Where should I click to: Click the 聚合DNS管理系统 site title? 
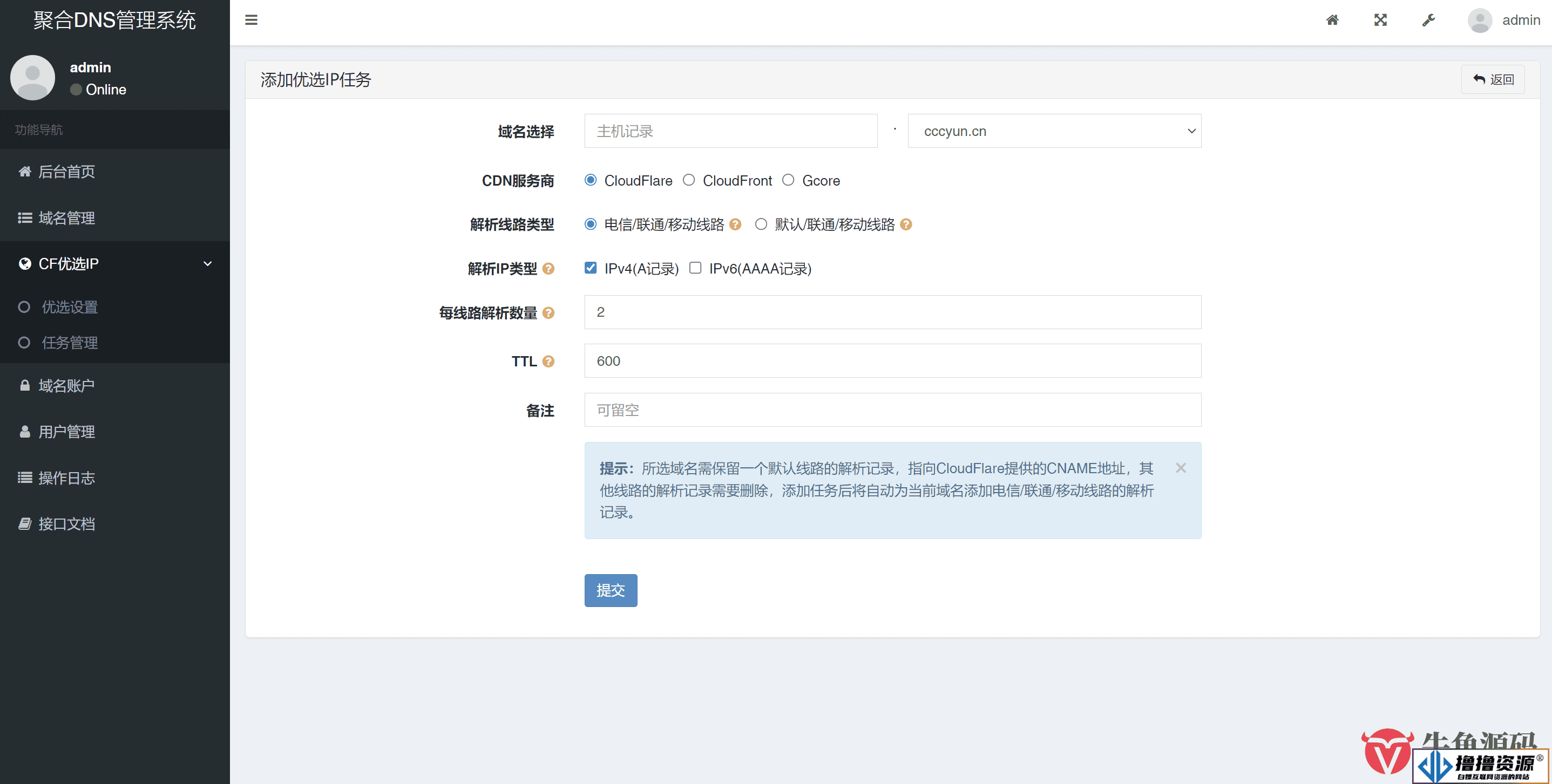(114, 21)
